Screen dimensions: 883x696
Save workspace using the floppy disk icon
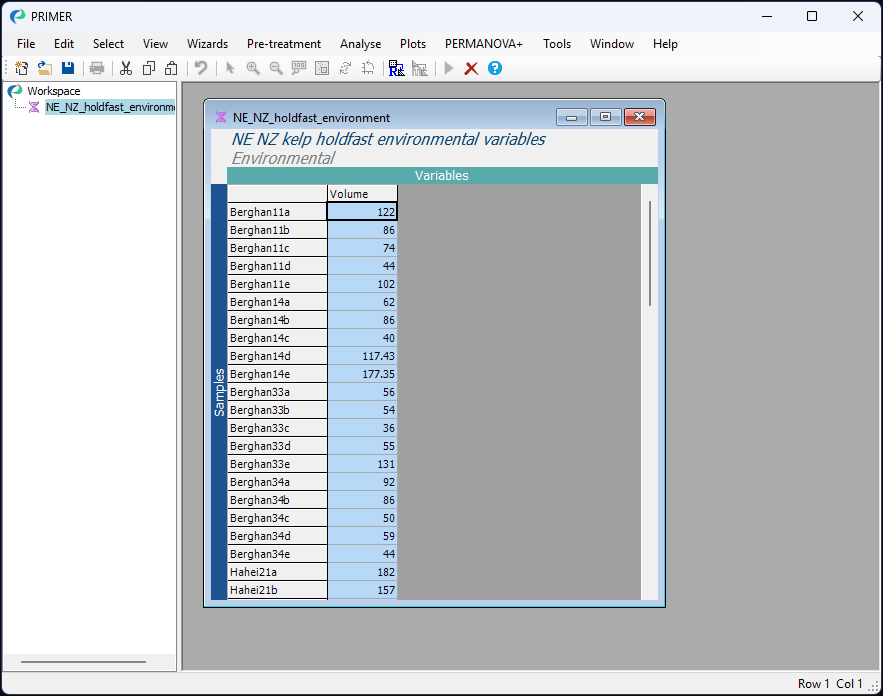point(68,68)
